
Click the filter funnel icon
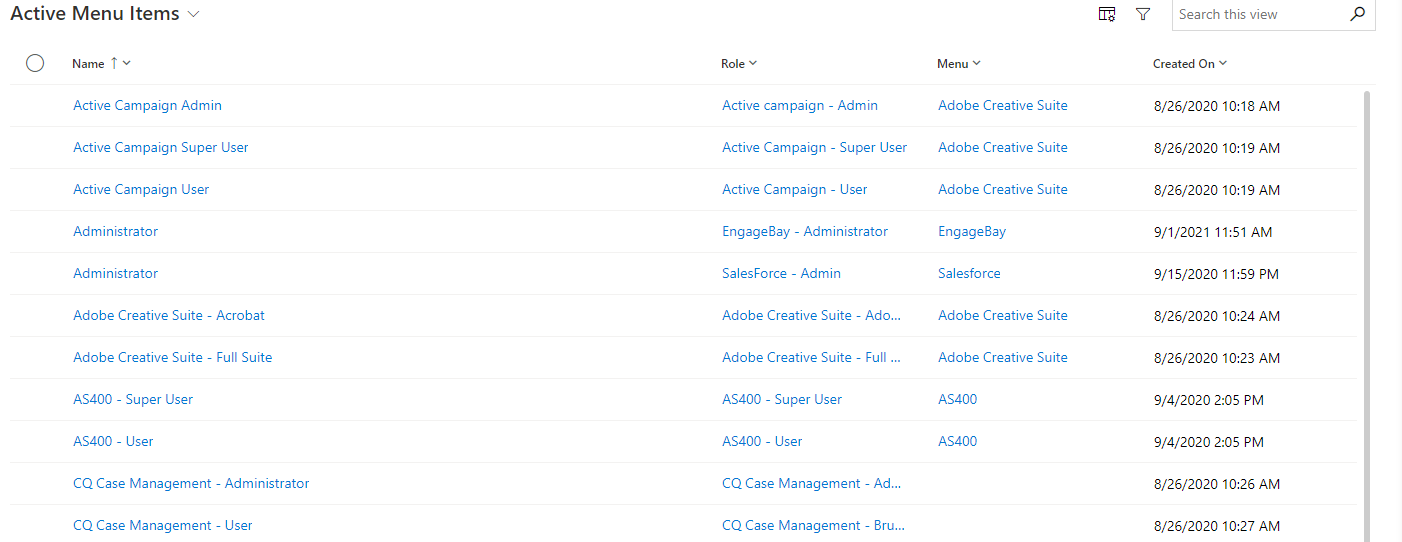coord(1143,14)
